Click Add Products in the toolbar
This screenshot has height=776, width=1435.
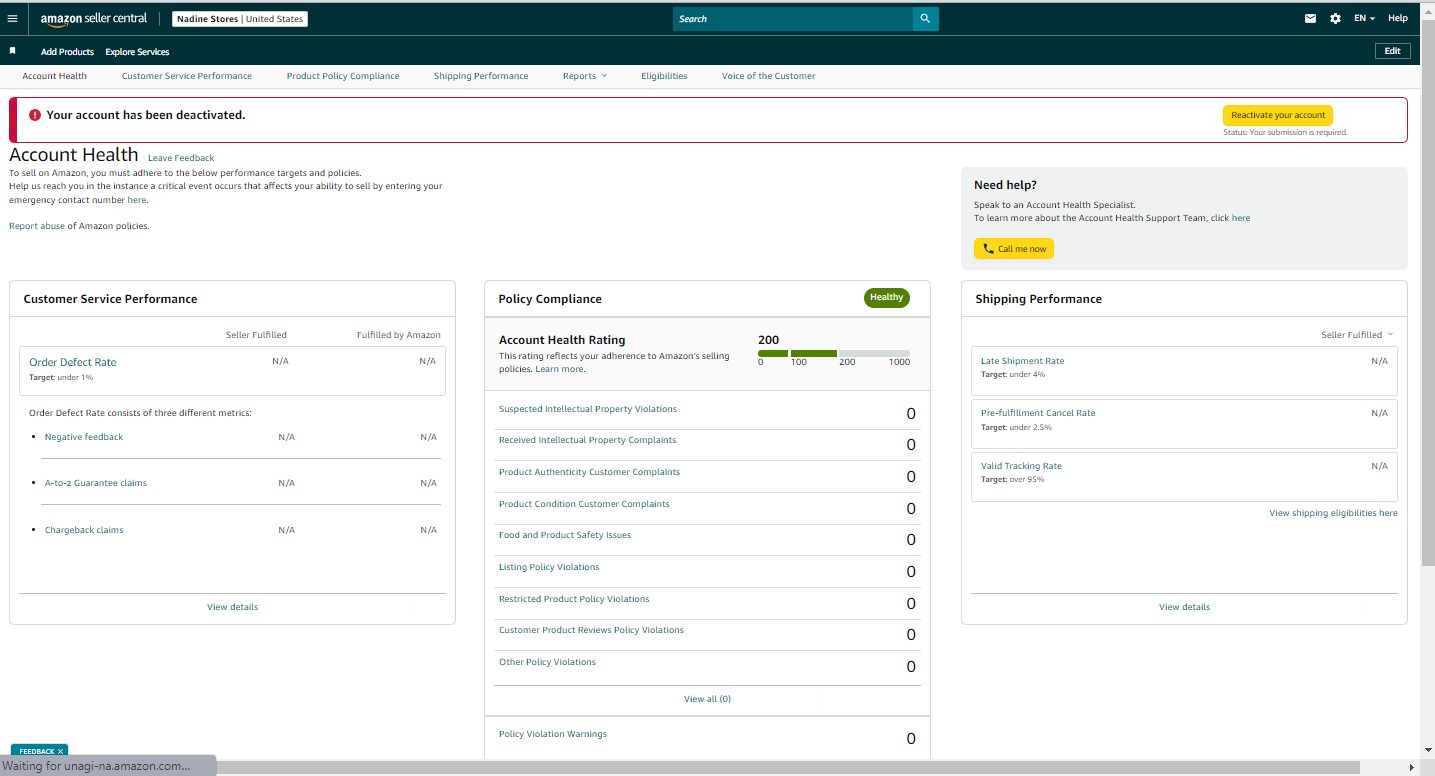(x=67, y=52)
